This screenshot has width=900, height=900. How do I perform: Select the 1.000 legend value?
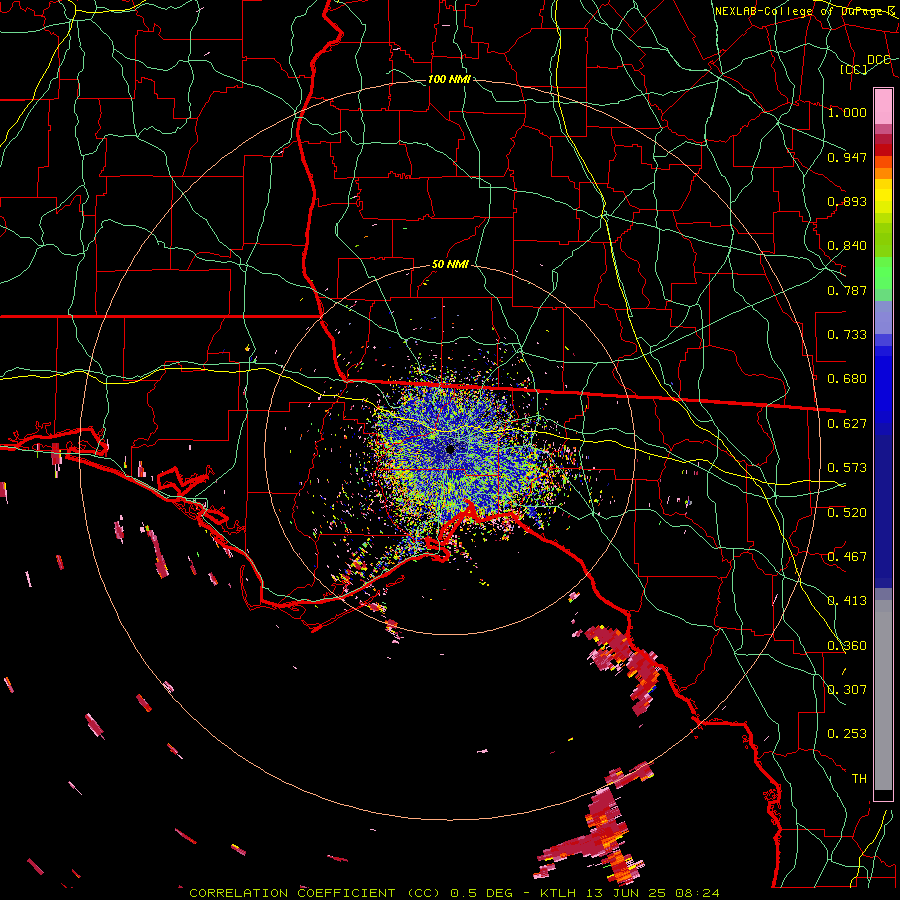[847, 112]
